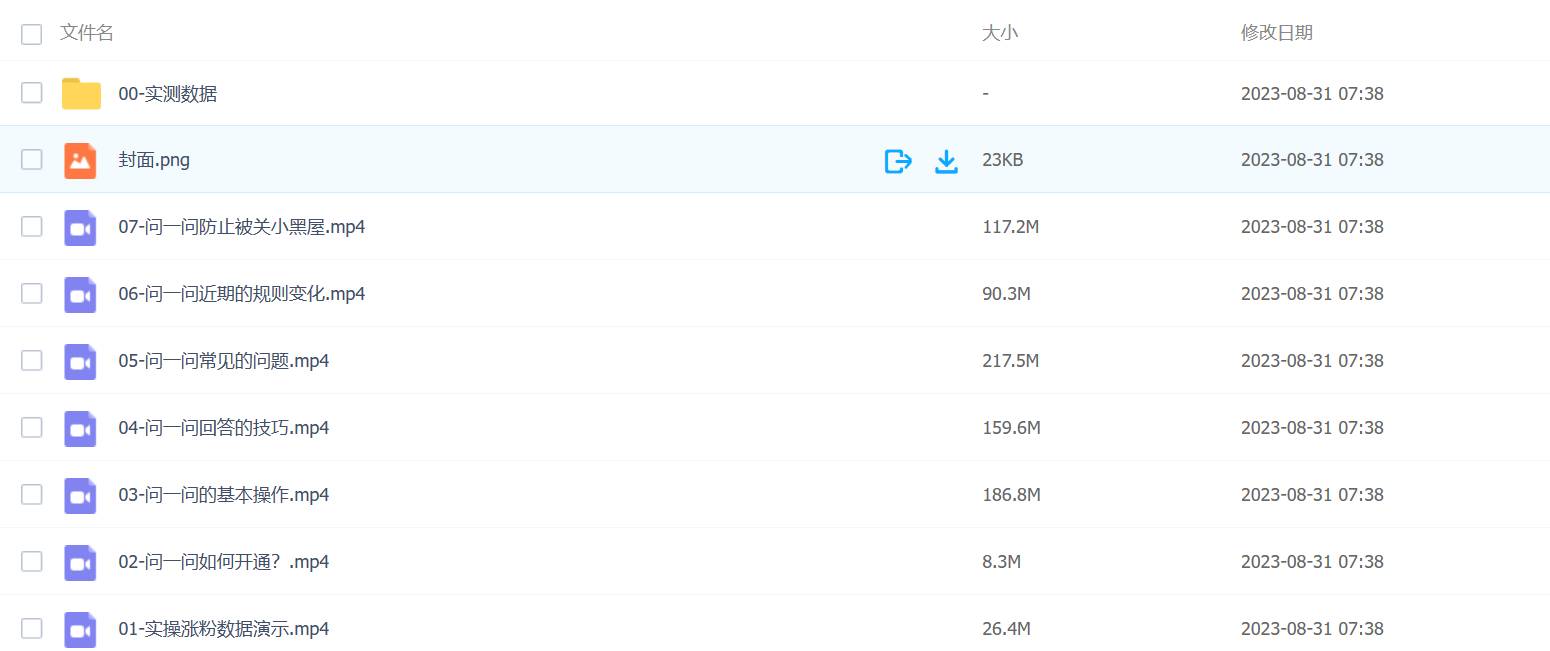Click video icon for 04-问一问回答的技巧.mp4
This screenshot has width=1550, height=651.
coord(80,428)
